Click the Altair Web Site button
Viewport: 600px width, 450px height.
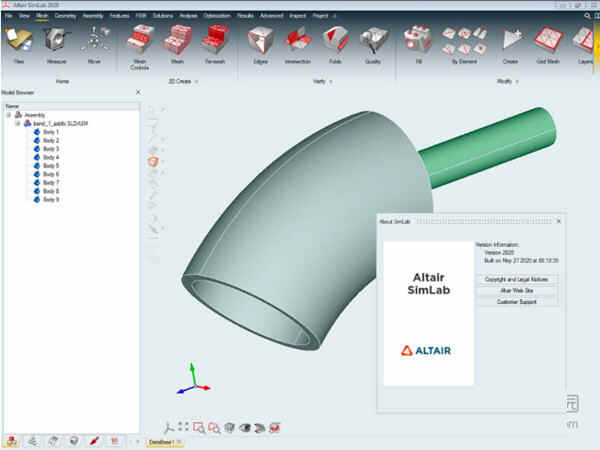(517, 290)
